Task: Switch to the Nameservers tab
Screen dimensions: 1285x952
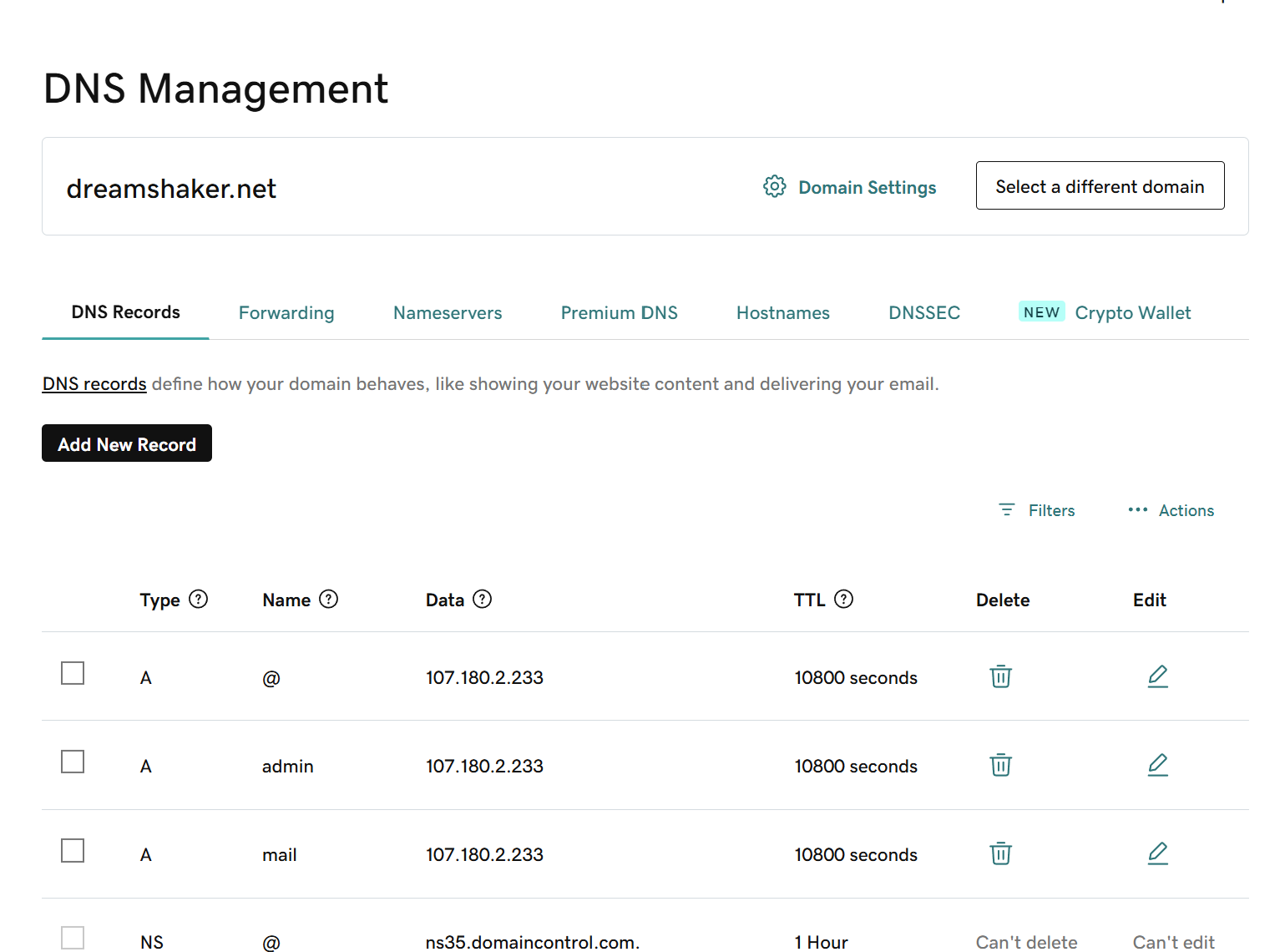Action: [448, 313]
